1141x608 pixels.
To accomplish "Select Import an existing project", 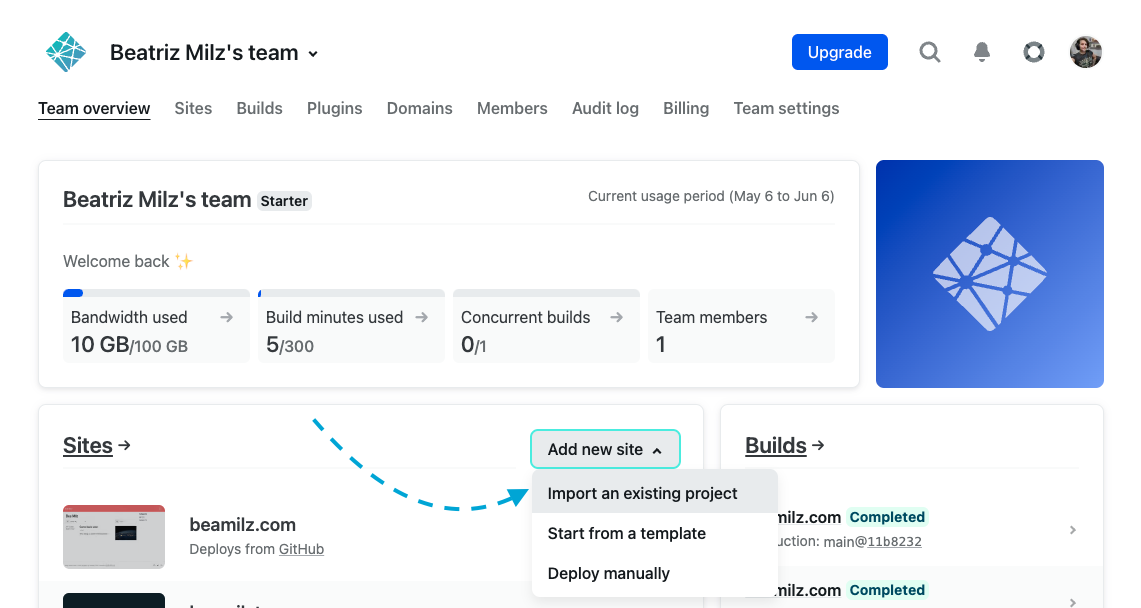I will click(655, 493).
